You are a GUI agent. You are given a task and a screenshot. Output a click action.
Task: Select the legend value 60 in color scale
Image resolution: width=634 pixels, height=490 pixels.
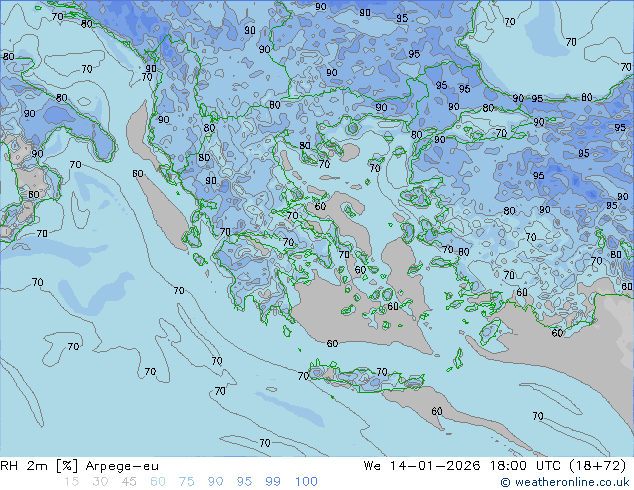coord(158,482)
